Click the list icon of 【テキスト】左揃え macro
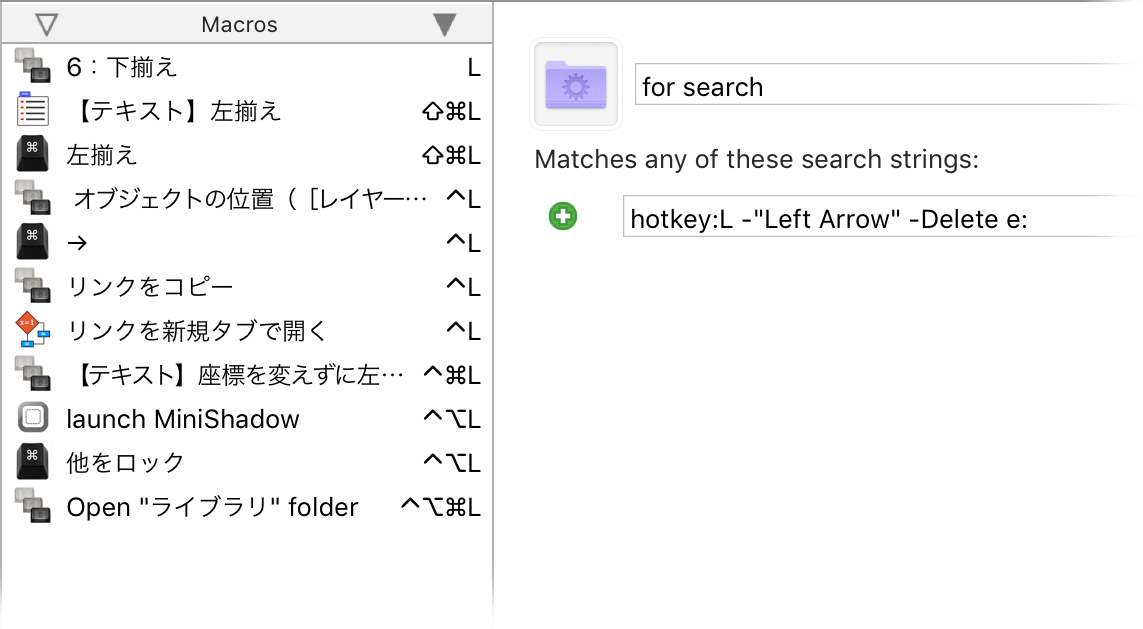The image size is (1143, 629). point(33,111)
